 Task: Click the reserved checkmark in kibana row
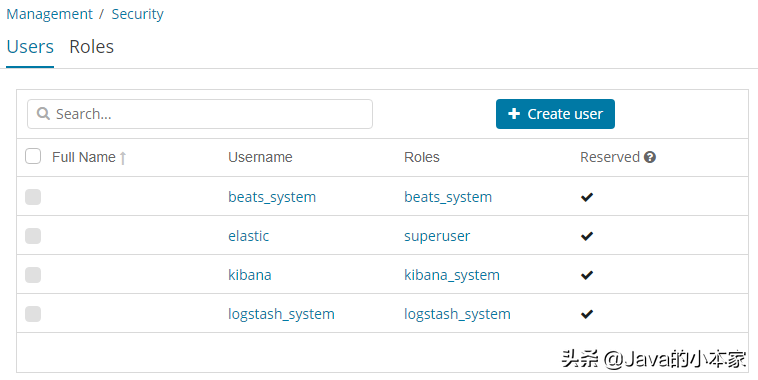click(x=587, y=275)
